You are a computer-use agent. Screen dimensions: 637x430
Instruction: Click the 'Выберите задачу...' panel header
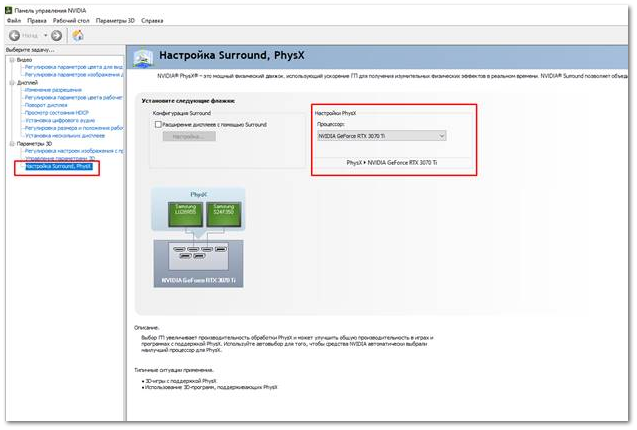click(30, 50)
